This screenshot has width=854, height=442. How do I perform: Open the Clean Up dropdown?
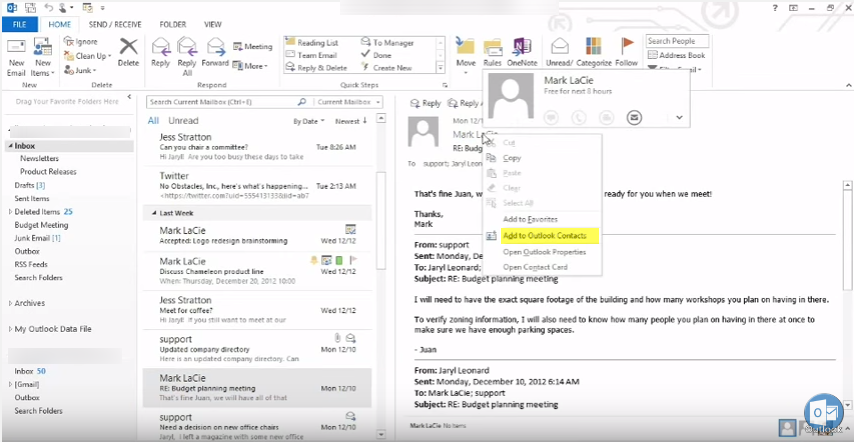point(88,56)
